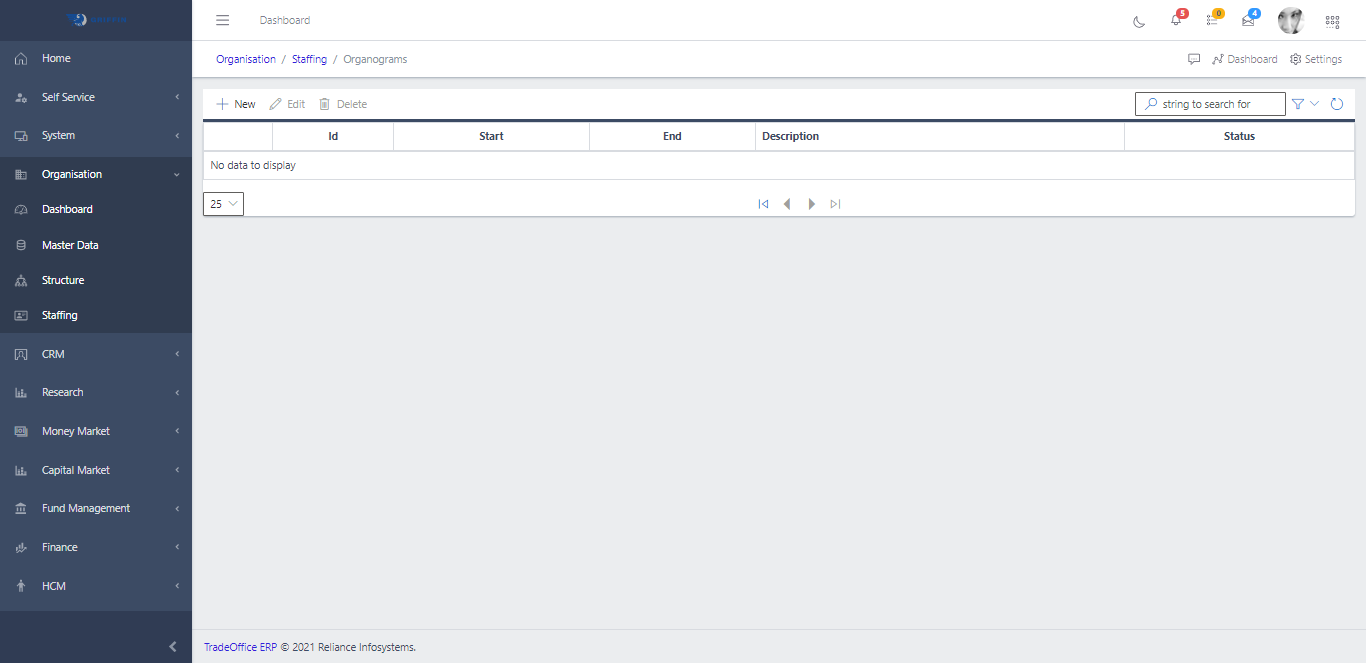This screenshot has width=1366, height=663.
Task: Open the user profile avatar
Action: pos(1291,20)
